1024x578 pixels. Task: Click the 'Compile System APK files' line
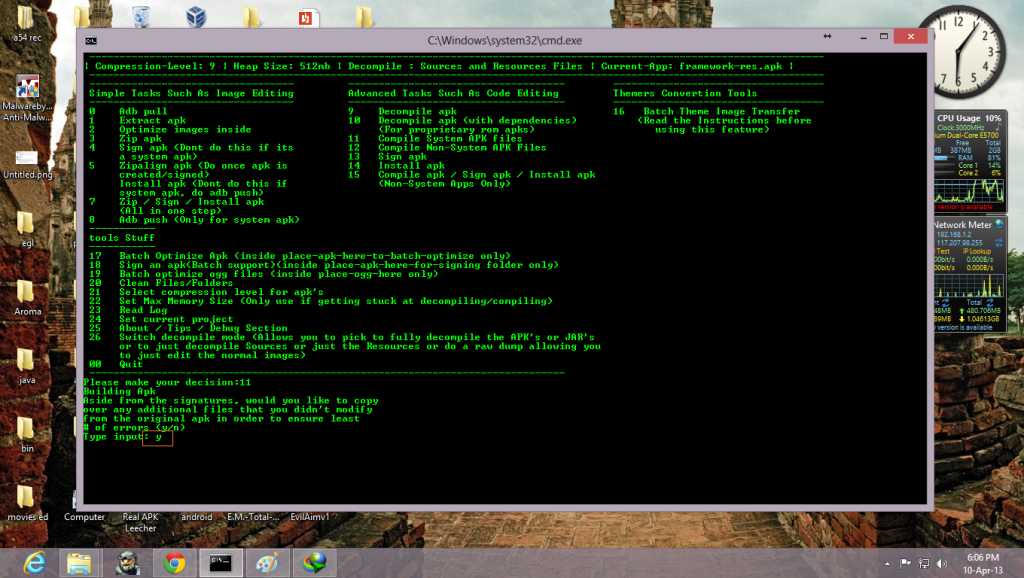point(450,138)
